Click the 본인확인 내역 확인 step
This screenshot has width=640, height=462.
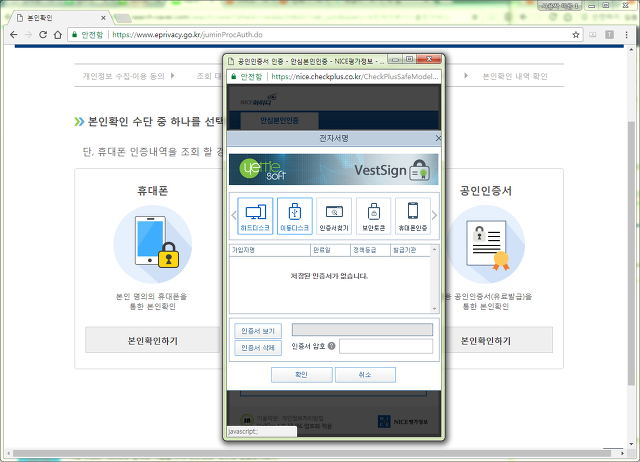pos(515,76)
